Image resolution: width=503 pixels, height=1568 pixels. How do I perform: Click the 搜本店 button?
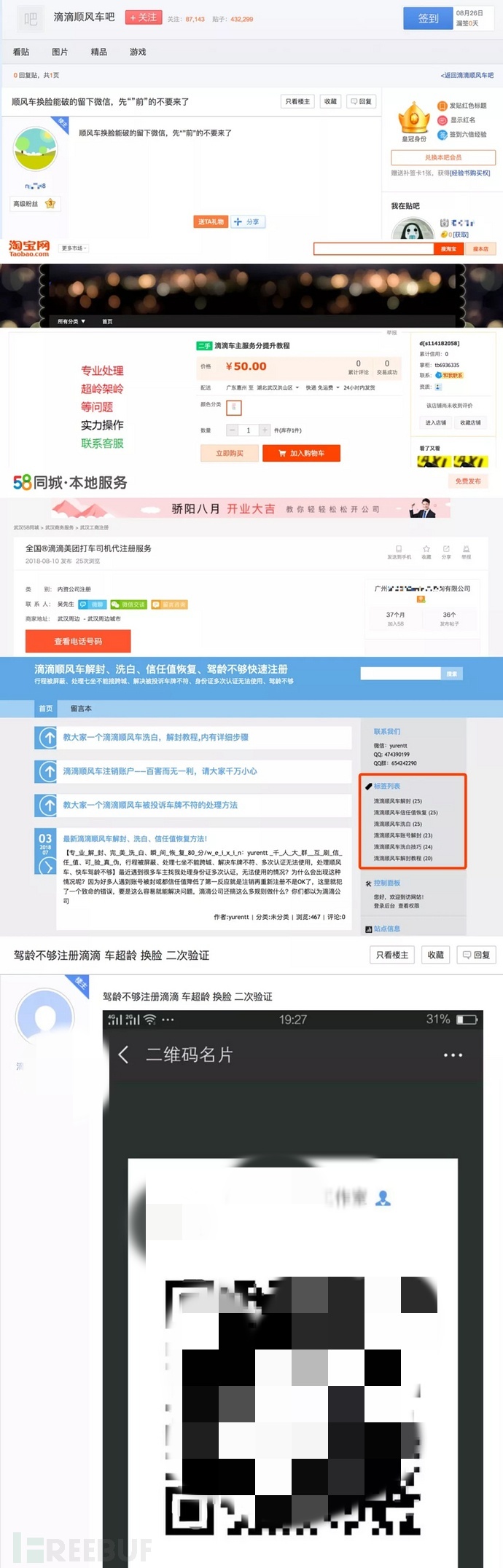(x=481, y=249)
